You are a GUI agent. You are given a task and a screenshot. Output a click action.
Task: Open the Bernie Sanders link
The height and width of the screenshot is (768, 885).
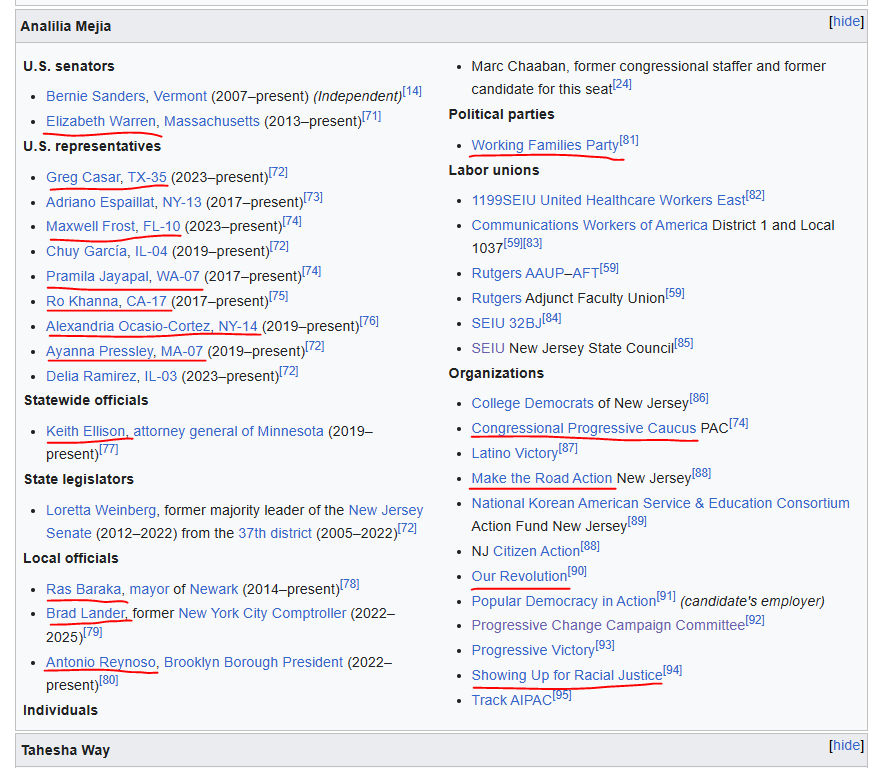click(x=95, y=96)
